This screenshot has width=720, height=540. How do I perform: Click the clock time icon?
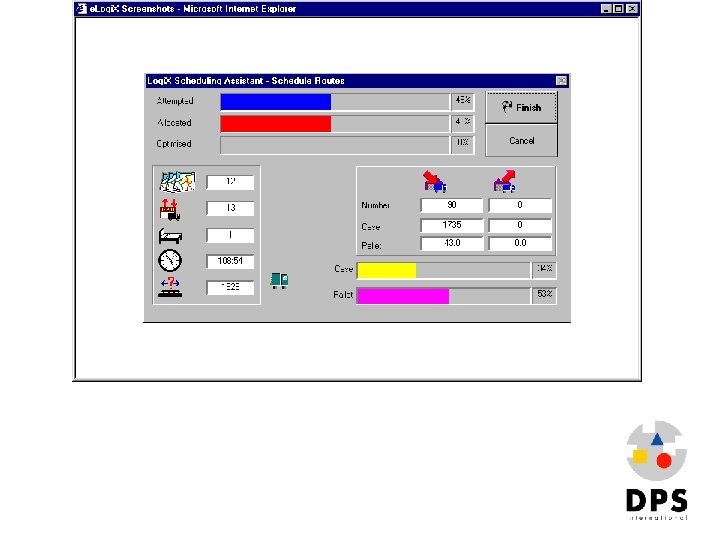[x=170, y=261]
